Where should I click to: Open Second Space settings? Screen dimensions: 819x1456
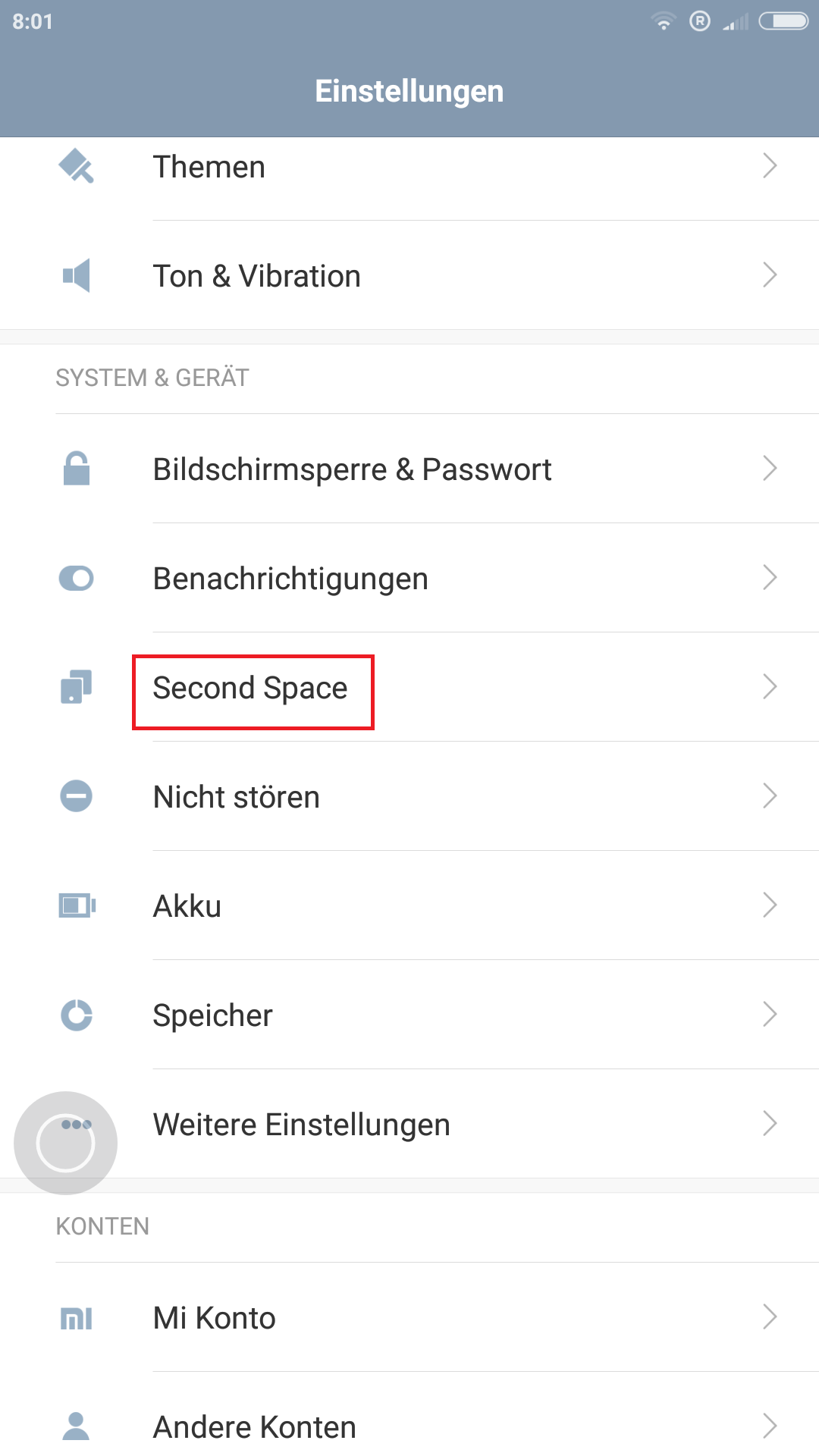409,687
